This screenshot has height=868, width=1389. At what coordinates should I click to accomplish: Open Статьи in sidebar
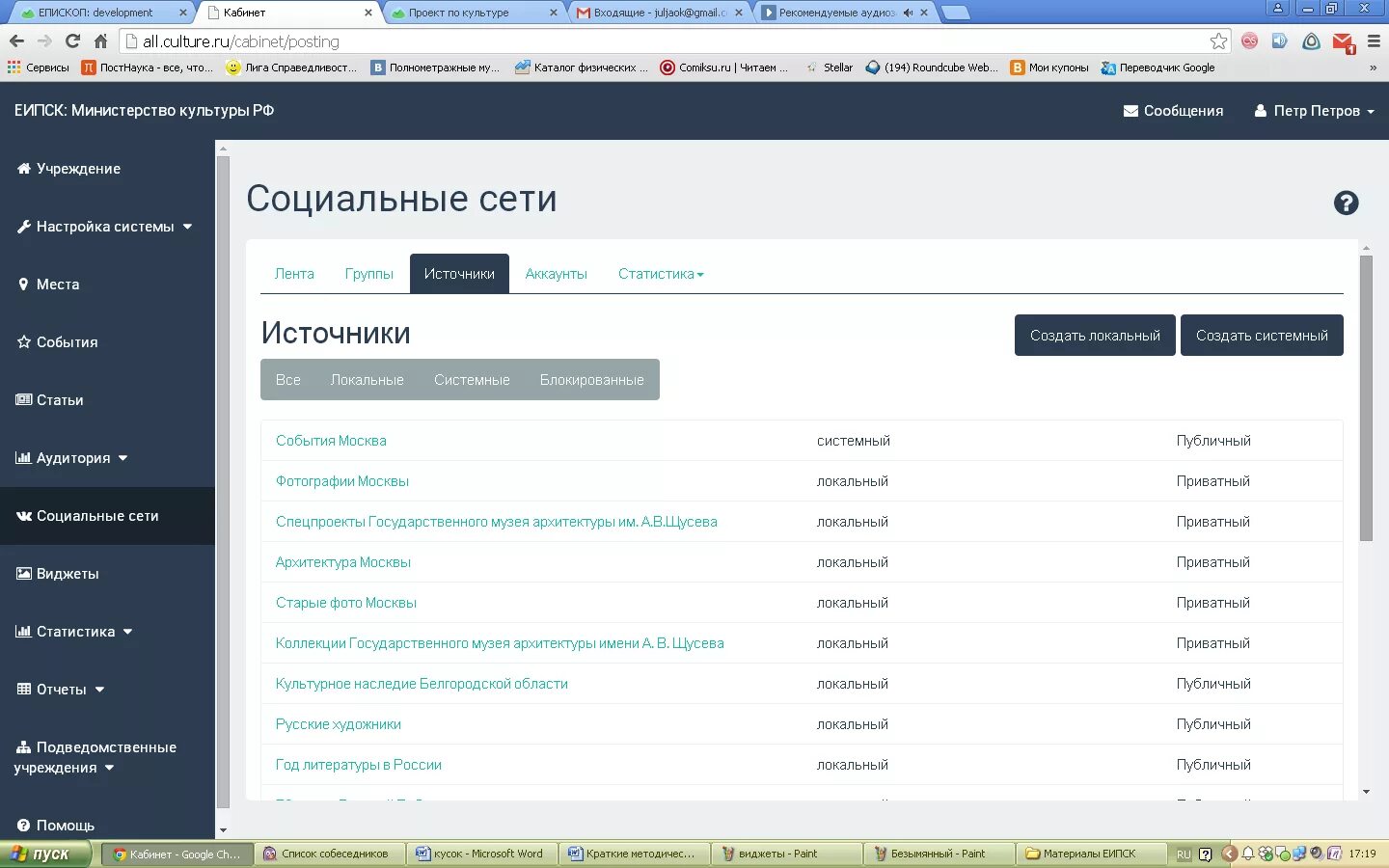pos(50,400)
